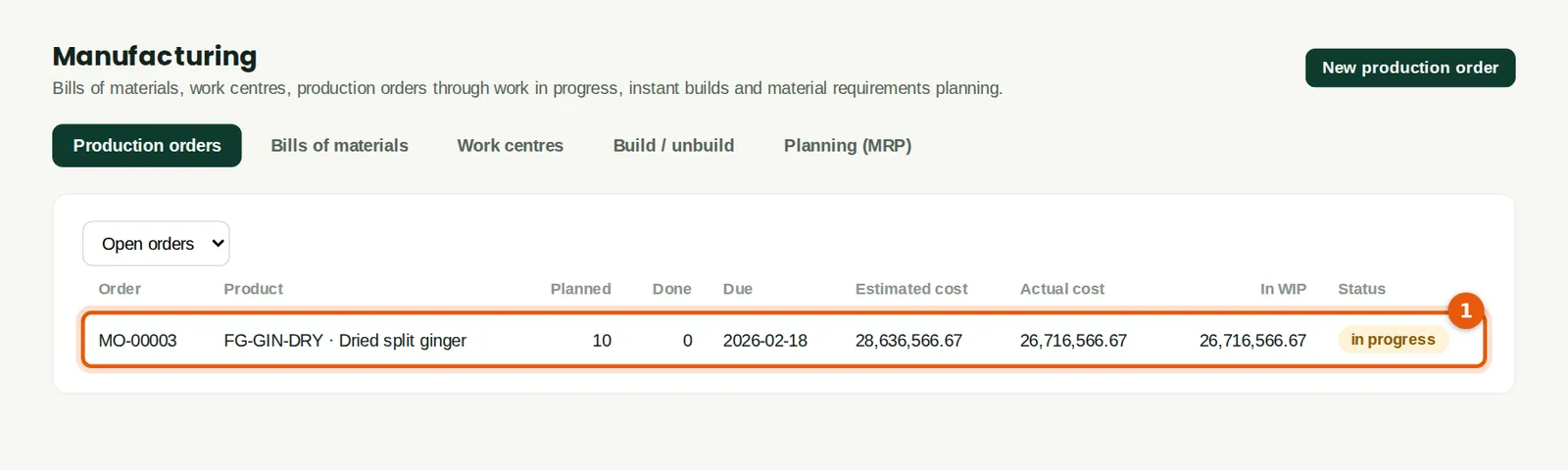This screenshot has height=470, width=1568.
Task: Open the Bills of materials tab
Action: point(339,146)
